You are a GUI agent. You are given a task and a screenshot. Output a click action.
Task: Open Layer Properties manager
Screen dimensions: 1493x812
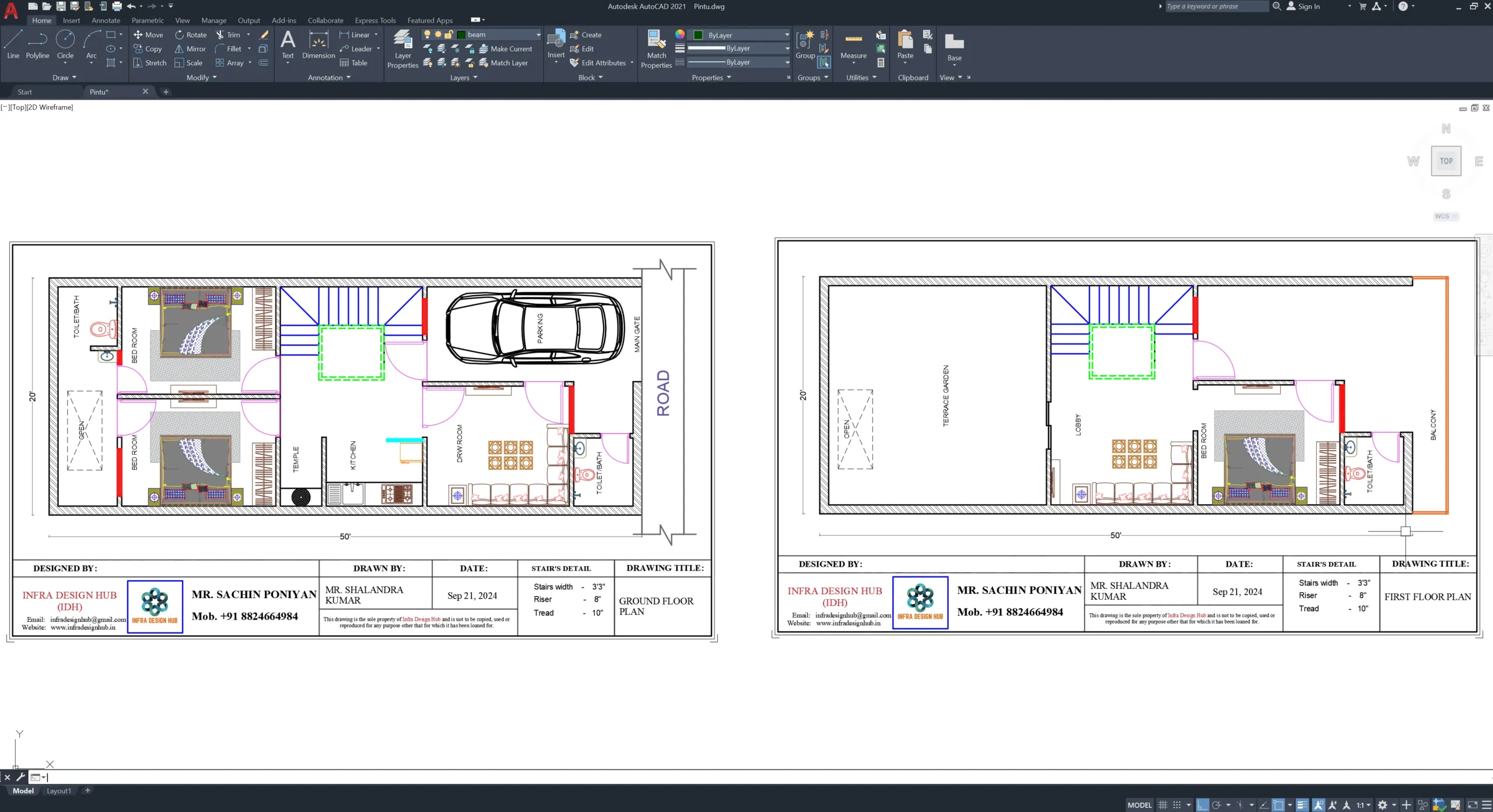point(402,49)
